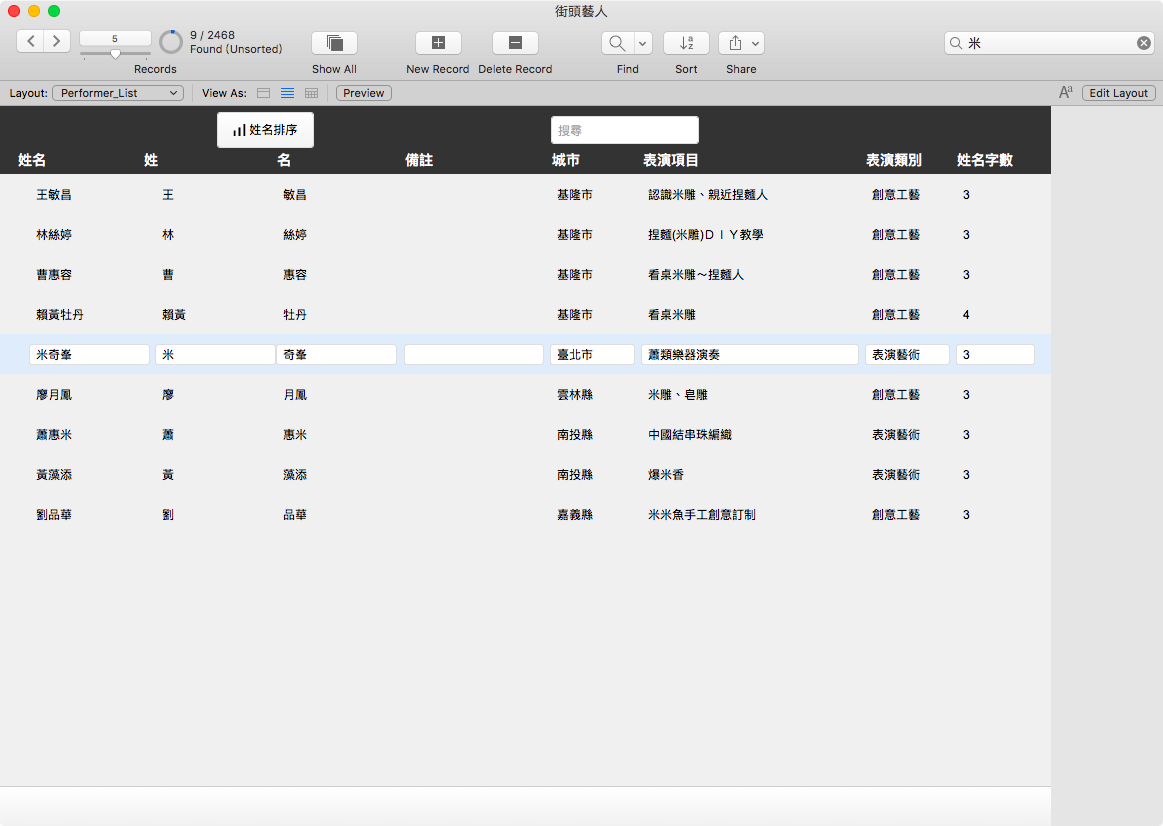Clear the quick search text with X

click(x=1144, y=43)
